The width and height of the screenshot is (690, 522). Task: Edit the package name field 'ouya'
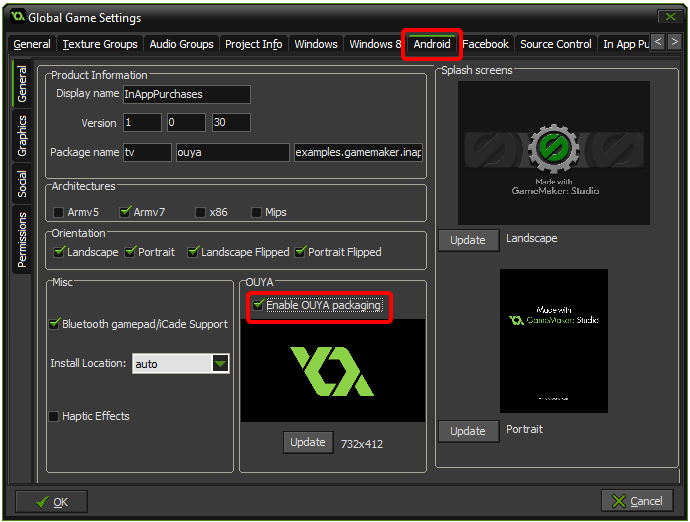pyautogui.click(x=232, y=152)
